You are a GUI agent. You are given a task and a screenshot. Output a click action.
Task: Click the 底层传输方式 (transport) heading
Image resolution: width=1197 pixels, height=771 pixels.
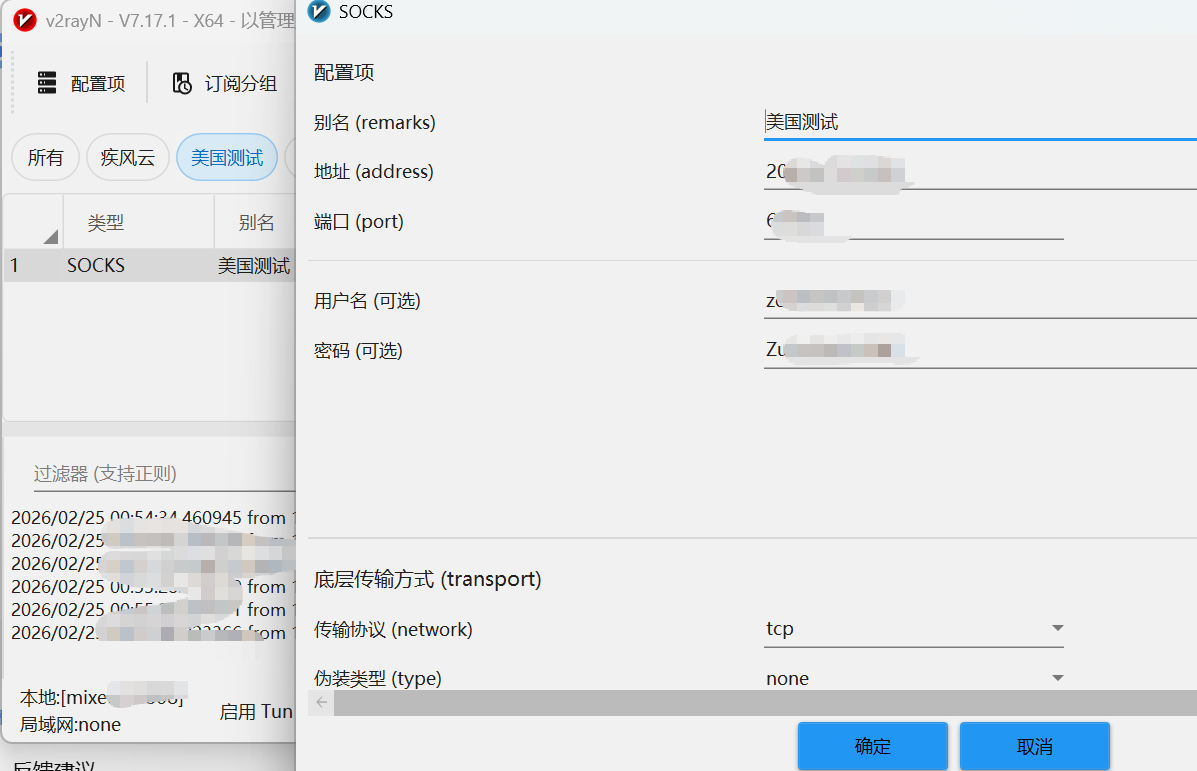(x=428, y=579)
